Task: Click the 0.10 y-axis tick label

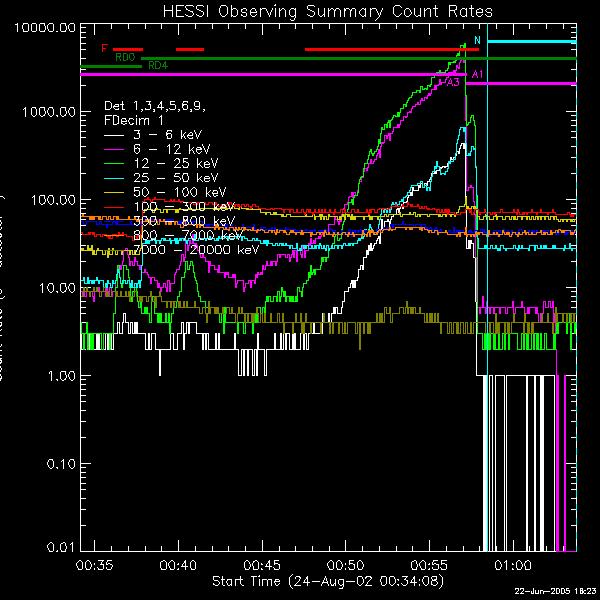Action: pos(62,464)
